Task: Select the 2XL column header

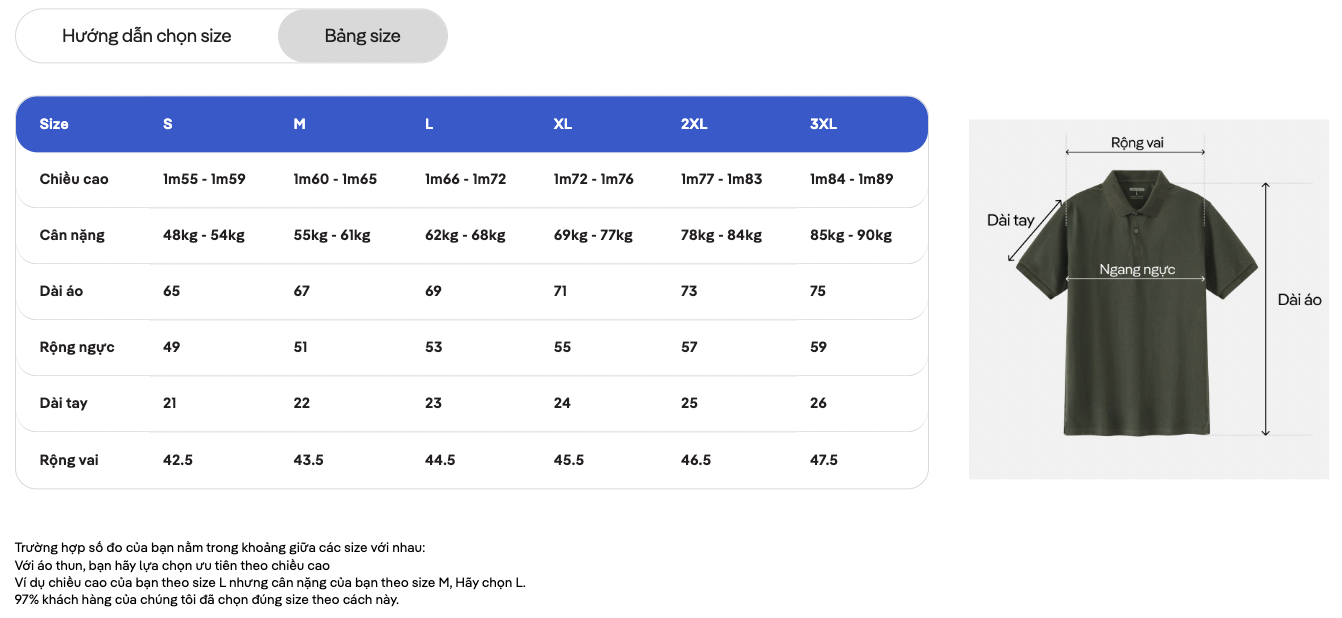Action: tap(694, 124)
